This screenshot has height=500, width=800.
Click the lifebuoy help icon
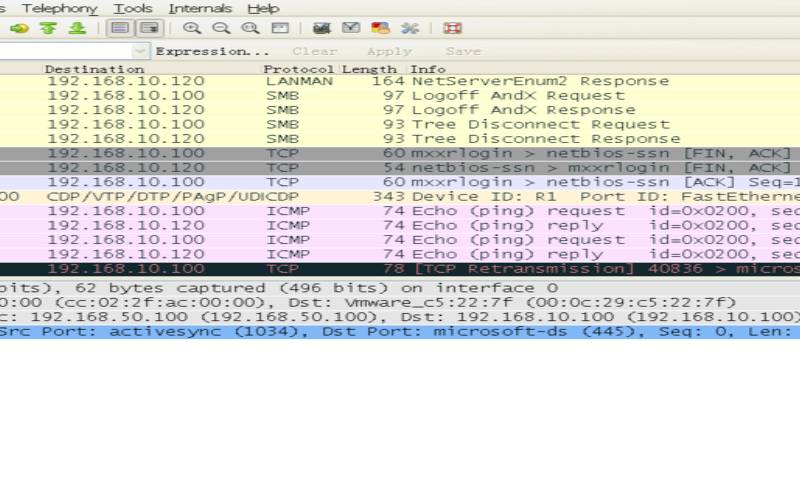[452, 28]
